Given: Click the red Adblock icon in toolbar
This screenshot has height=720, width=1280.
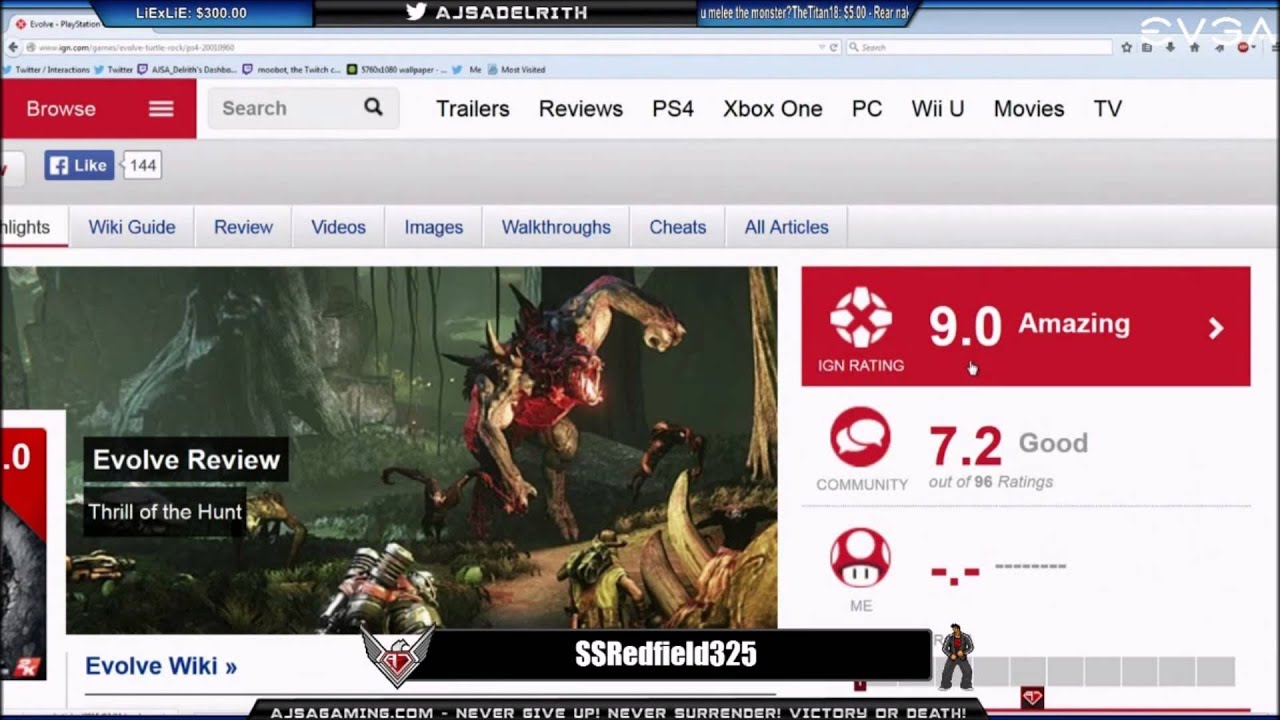Looking at the screenshot, I should pos(1244,47).
